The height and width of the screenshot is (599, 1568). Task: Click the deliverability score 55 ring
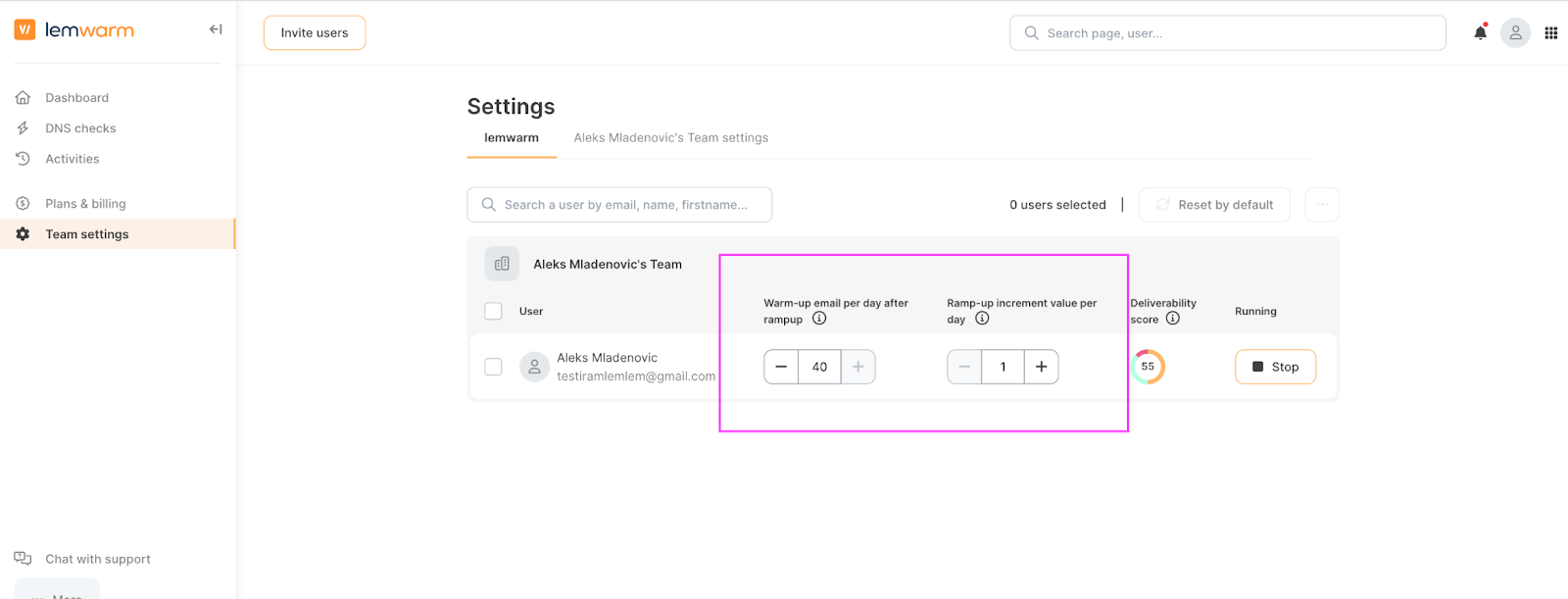[1148, 367]
